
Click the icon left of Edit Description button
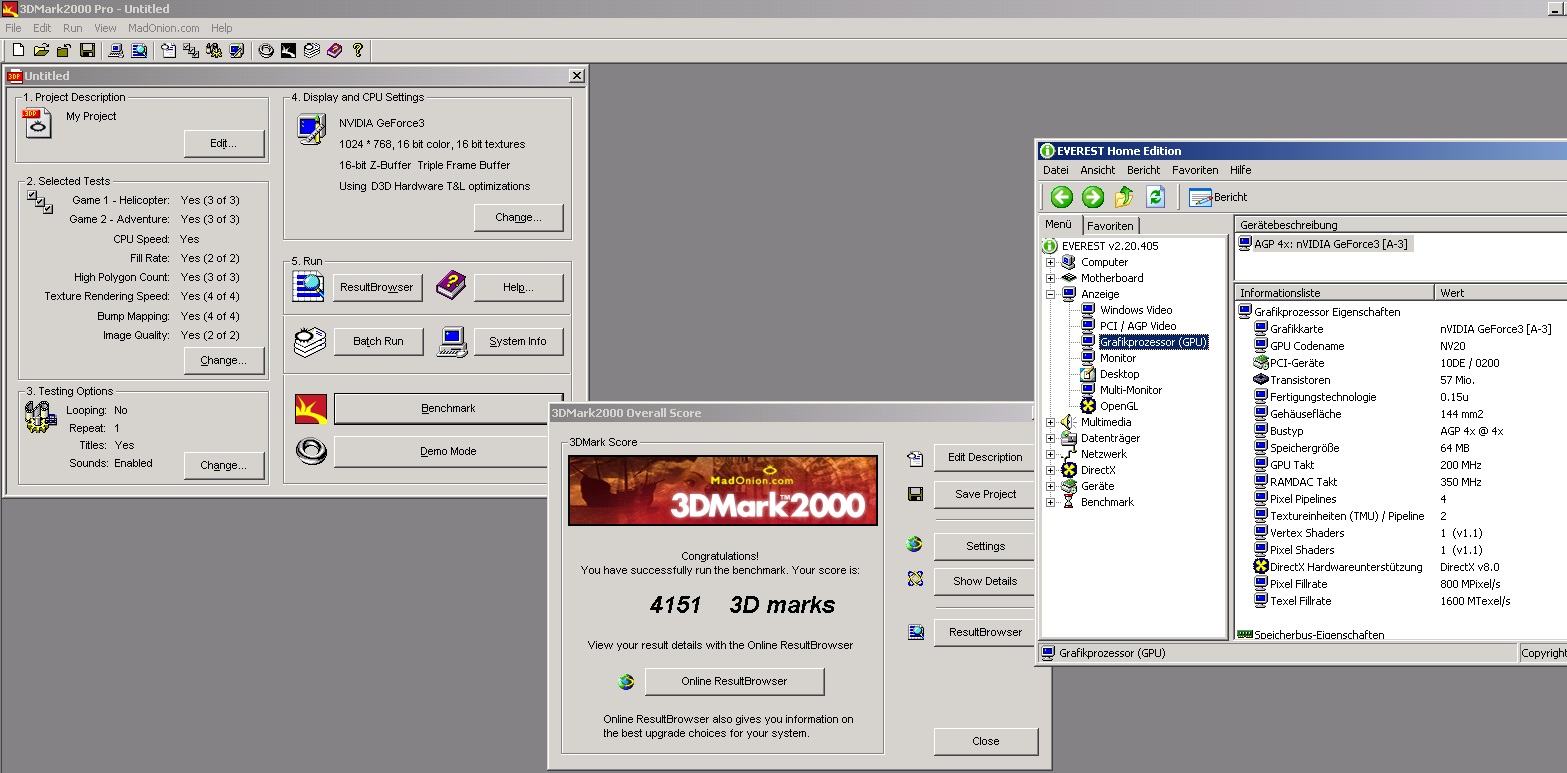tap(915, 458)
